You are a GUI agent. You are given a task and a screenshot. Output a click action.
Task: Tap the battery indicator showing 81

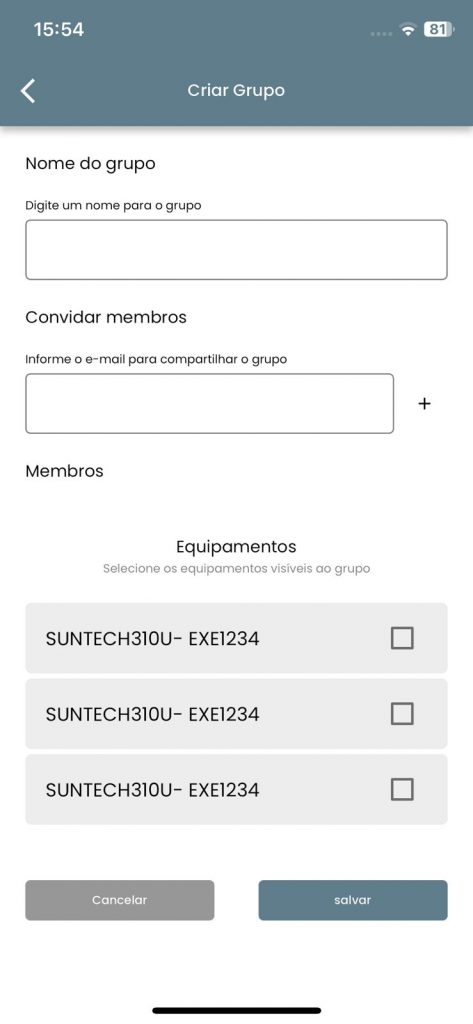click(439, 29)
